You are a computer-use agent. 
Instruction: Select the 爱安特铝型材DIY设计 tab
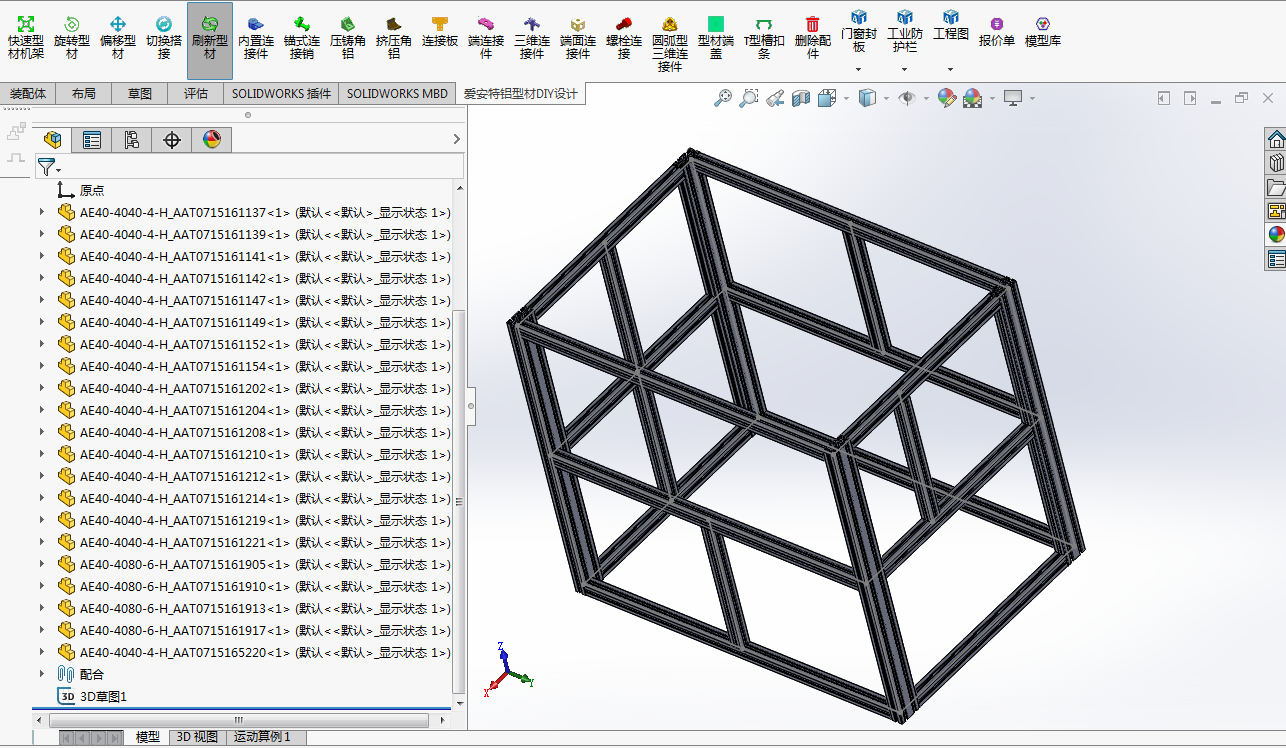[x=521, y=94]
